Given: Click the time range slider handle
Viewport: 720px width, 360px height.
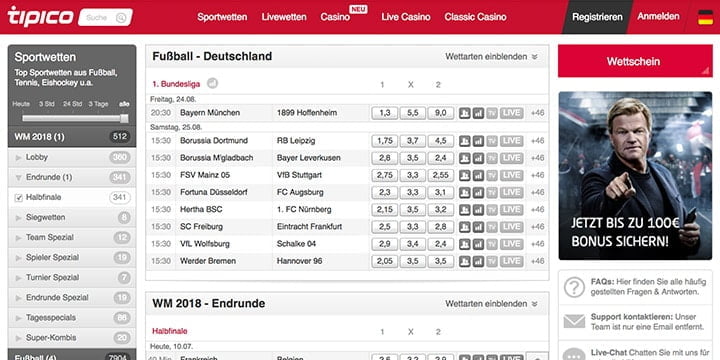Looking at the screenshot, I should (x=124, y=118).
